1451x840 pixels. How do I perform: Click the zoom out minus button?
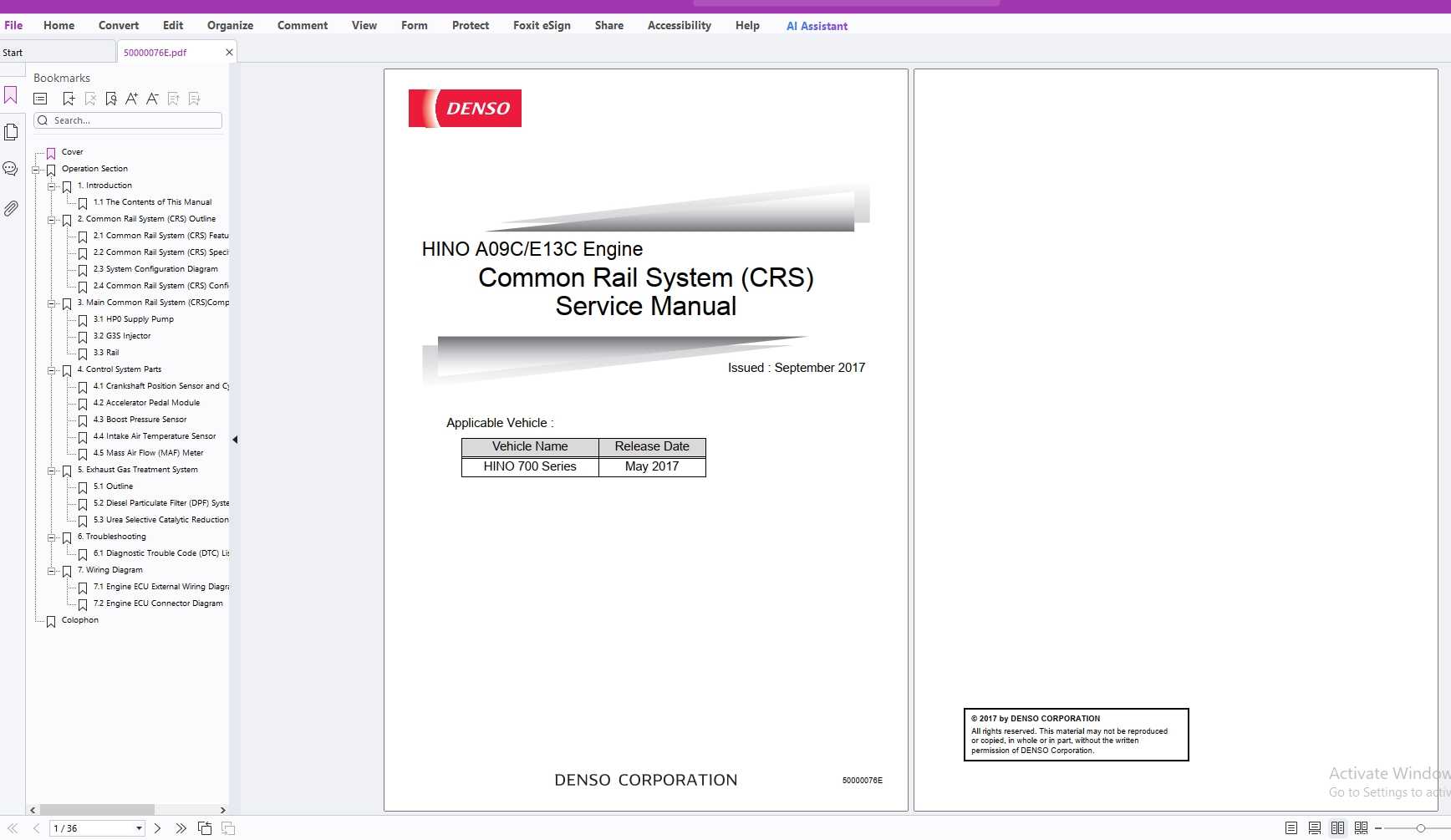[1378, 828]
